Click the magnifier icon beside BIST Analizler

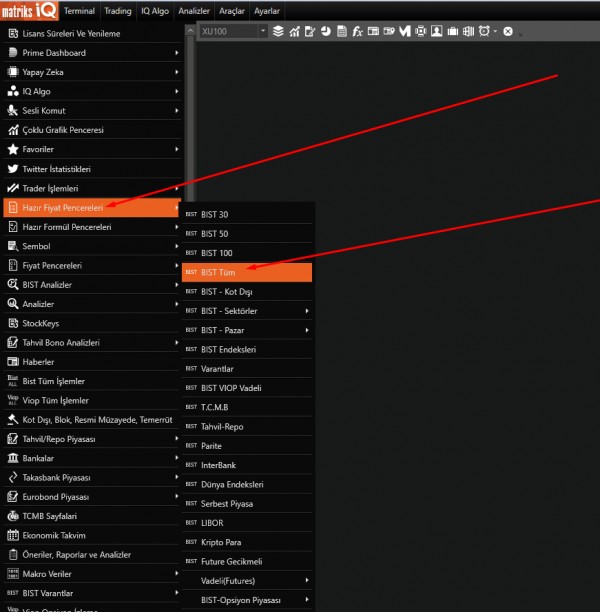[13, 284]
